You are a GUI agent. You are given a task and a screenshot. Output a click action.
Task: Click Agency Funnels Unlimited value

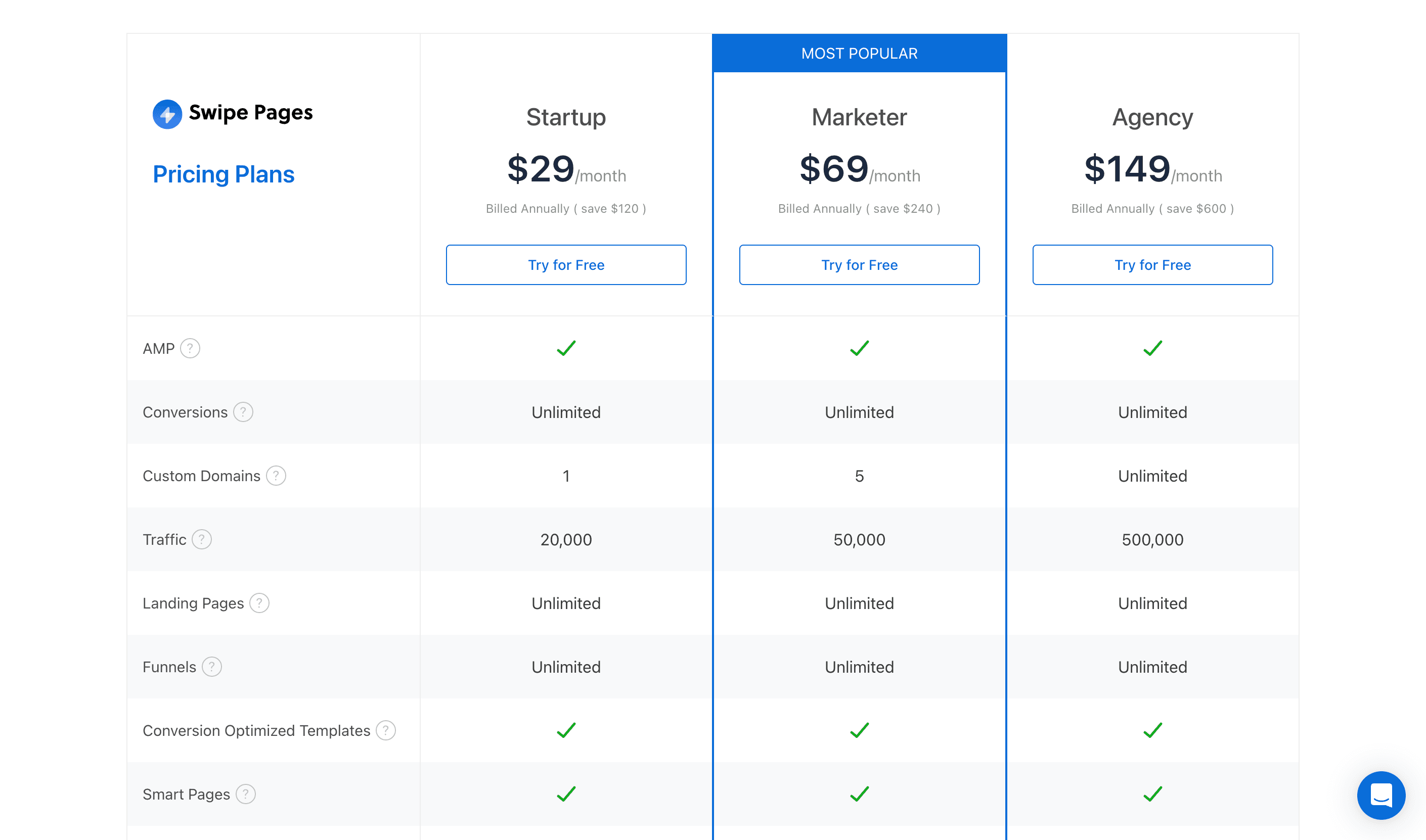tap(1152, 667)
